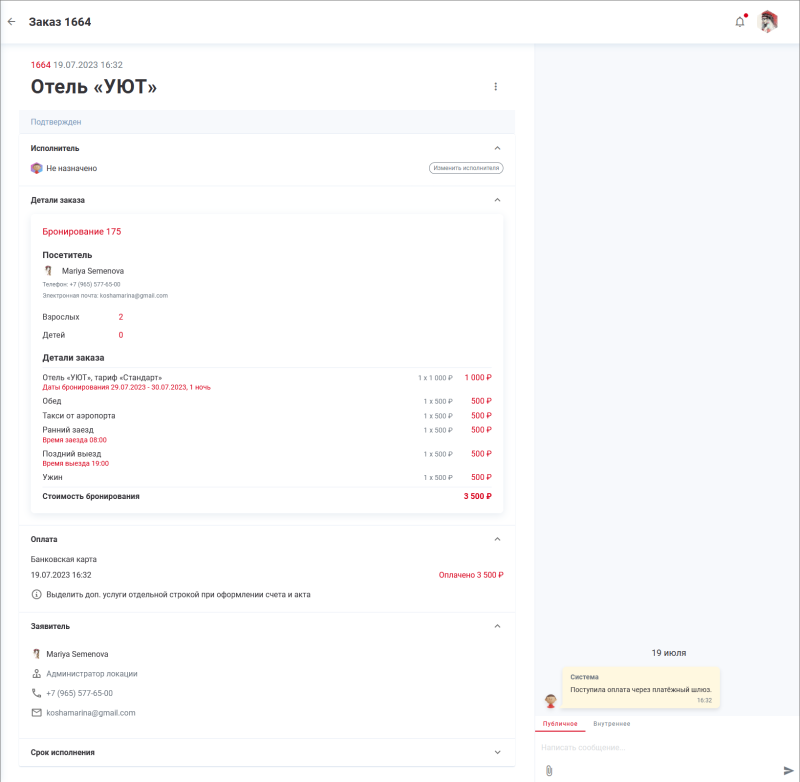Collapse the Оплата section
This screenshot has width=800, height=782.
coord(497,539)
